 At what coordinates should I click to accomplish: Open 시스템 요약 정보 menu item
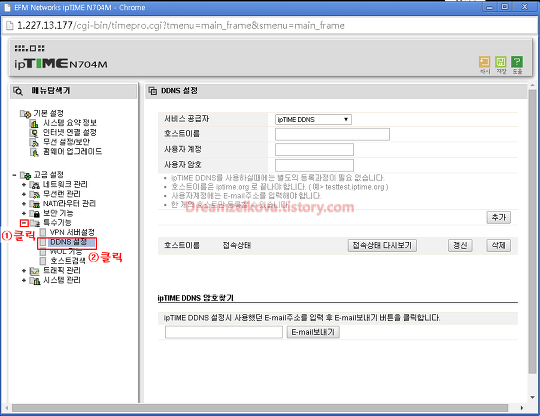click(x=70, y=123)
